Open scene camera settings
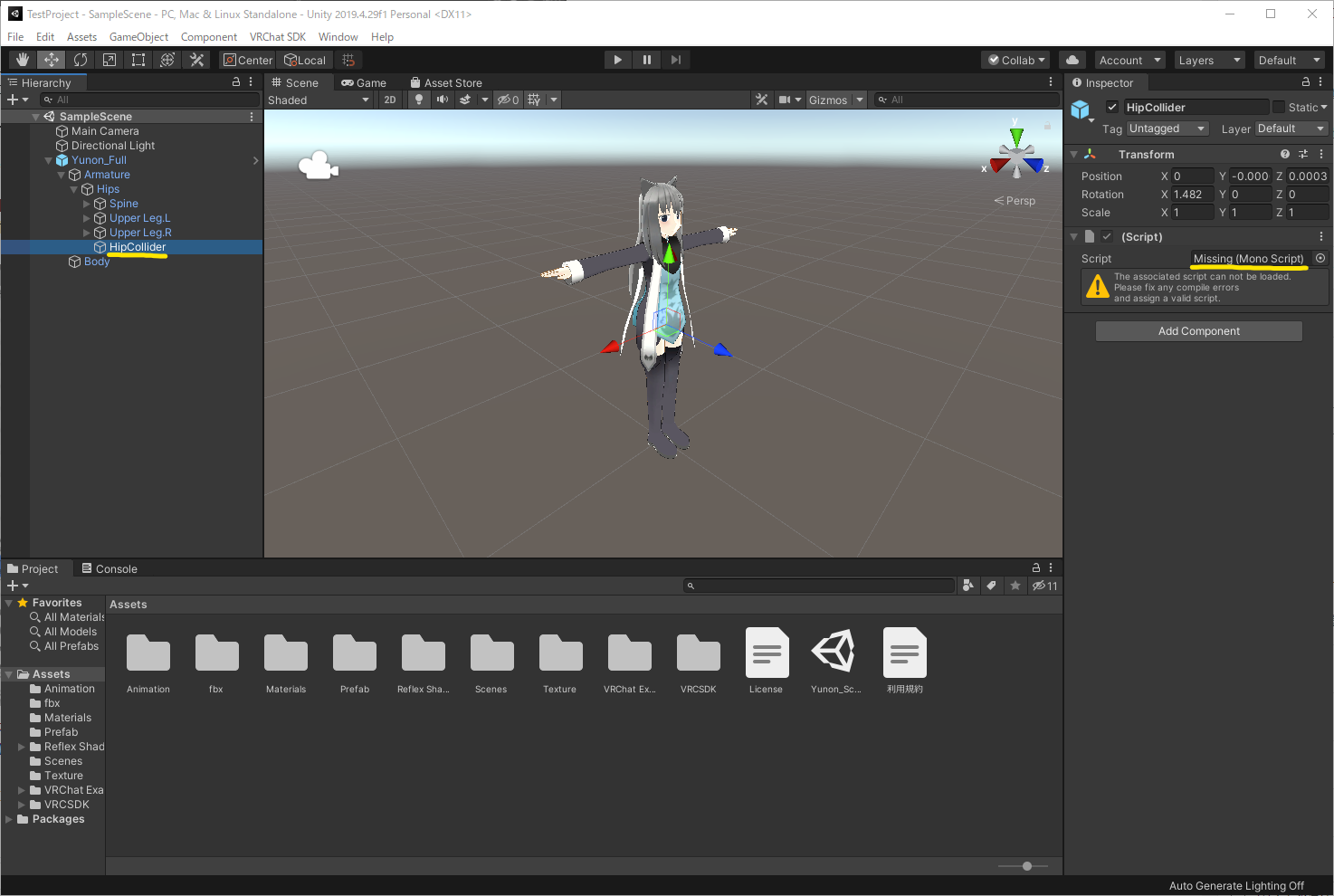 [x=785, y=100]
